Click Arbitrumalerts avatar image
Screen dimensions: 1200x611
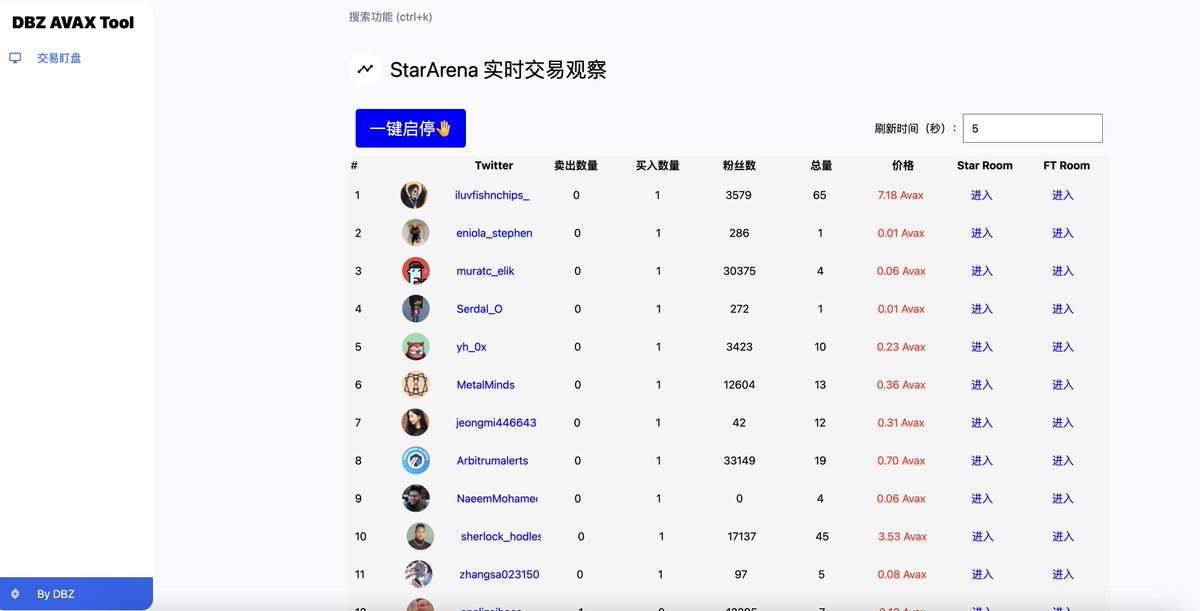[x=416, y=461]
